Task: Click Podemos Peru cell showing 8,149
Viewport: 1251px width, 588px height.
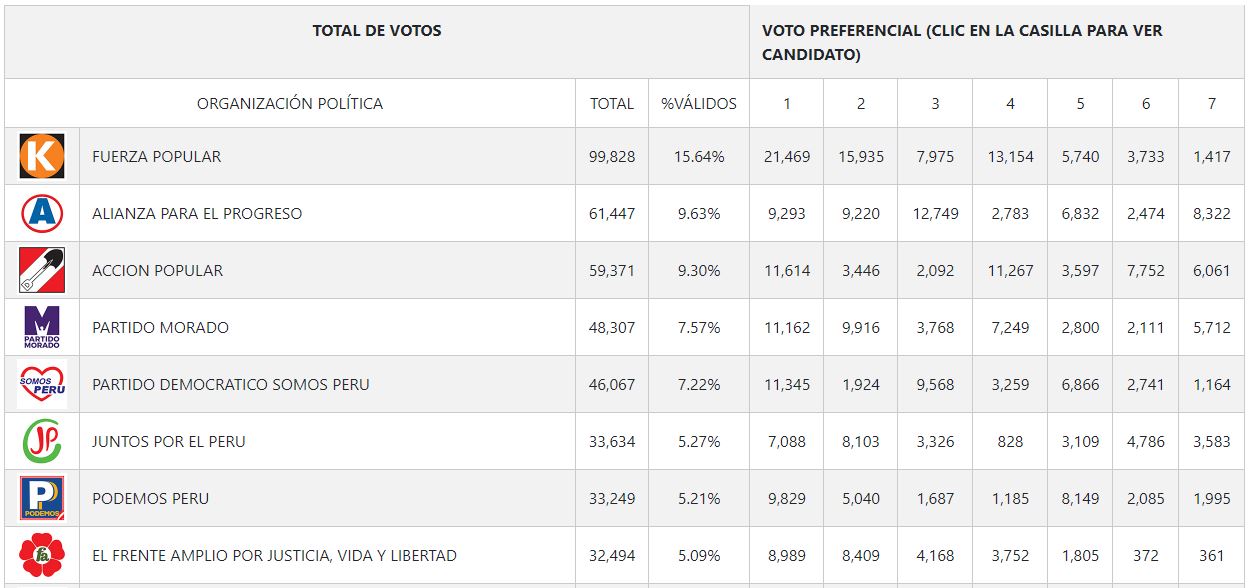Action: click(1080, 498)
